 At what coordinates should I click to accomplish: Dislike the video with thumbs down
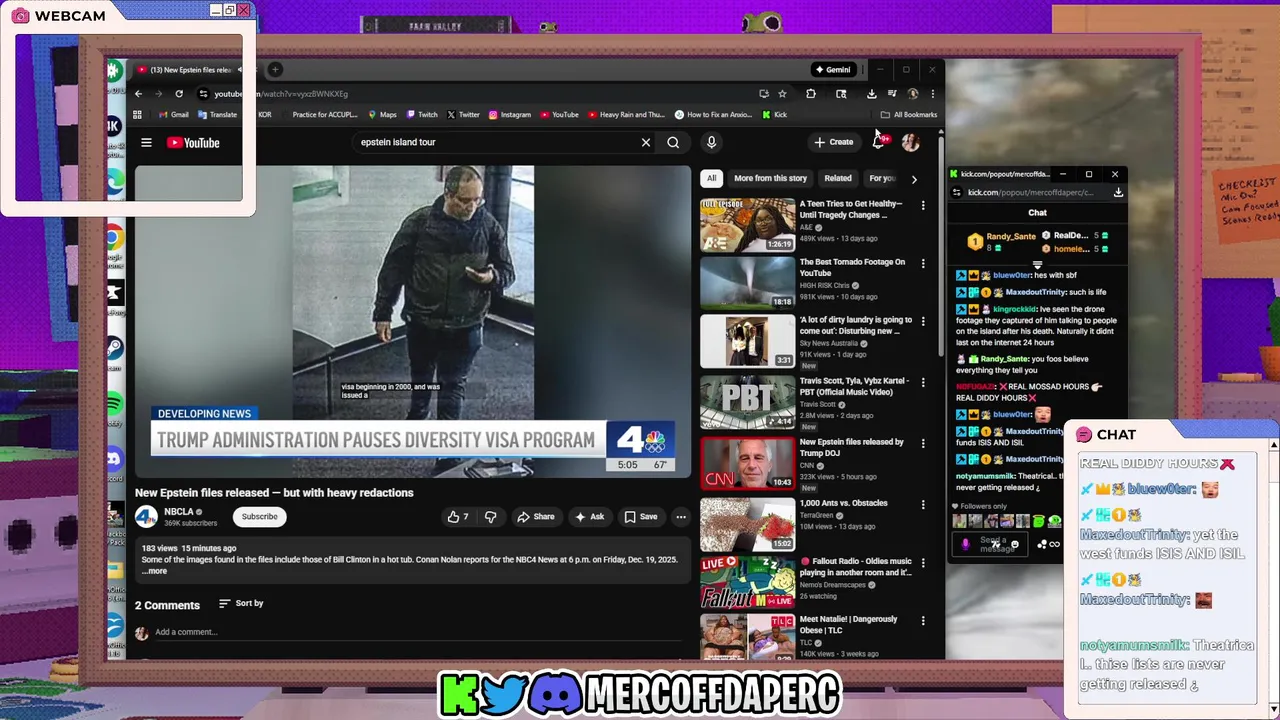(x=490, y=517)
